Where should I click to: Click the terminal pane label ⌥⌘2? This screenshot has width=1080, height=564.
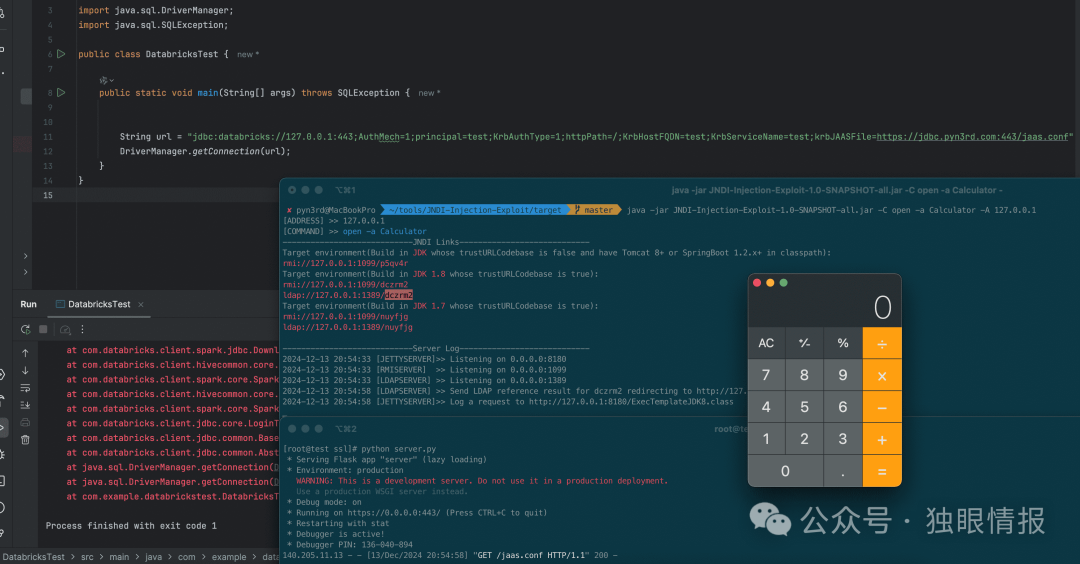[345, 429]
